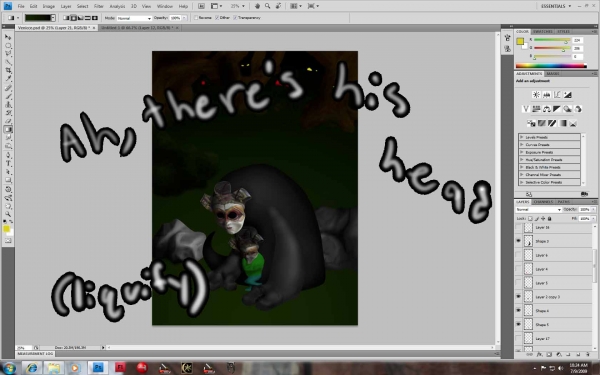Select the Layer 5 thumbnail
600x375 pixels.
click(x=528, y=283)
